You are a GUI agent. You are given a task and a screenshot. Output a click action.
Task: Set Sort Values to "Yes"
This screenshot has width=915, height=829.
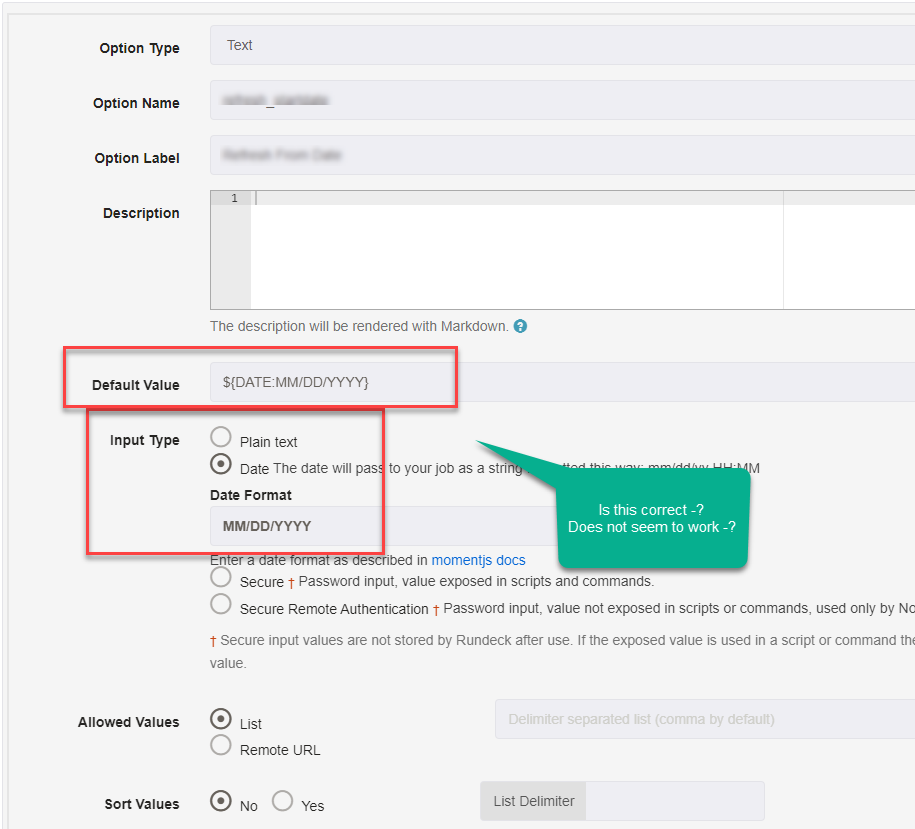click(281, 801)
